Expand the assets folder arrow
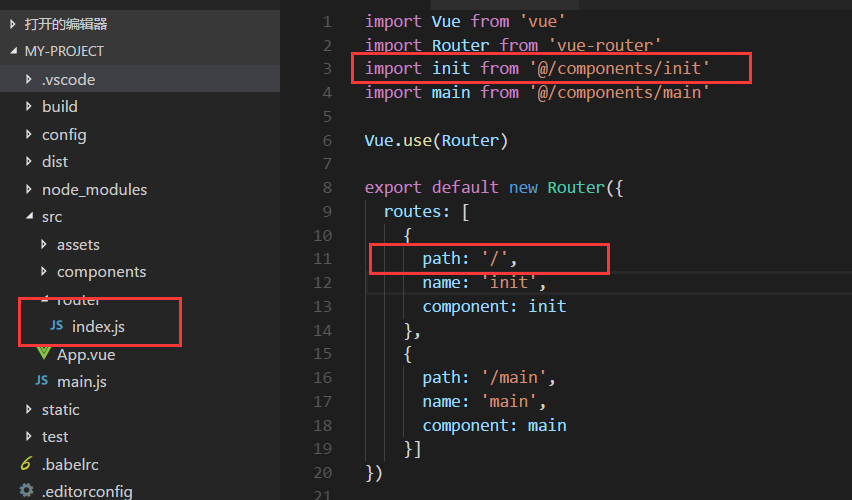The image size is (852, 500). (44, 245)
